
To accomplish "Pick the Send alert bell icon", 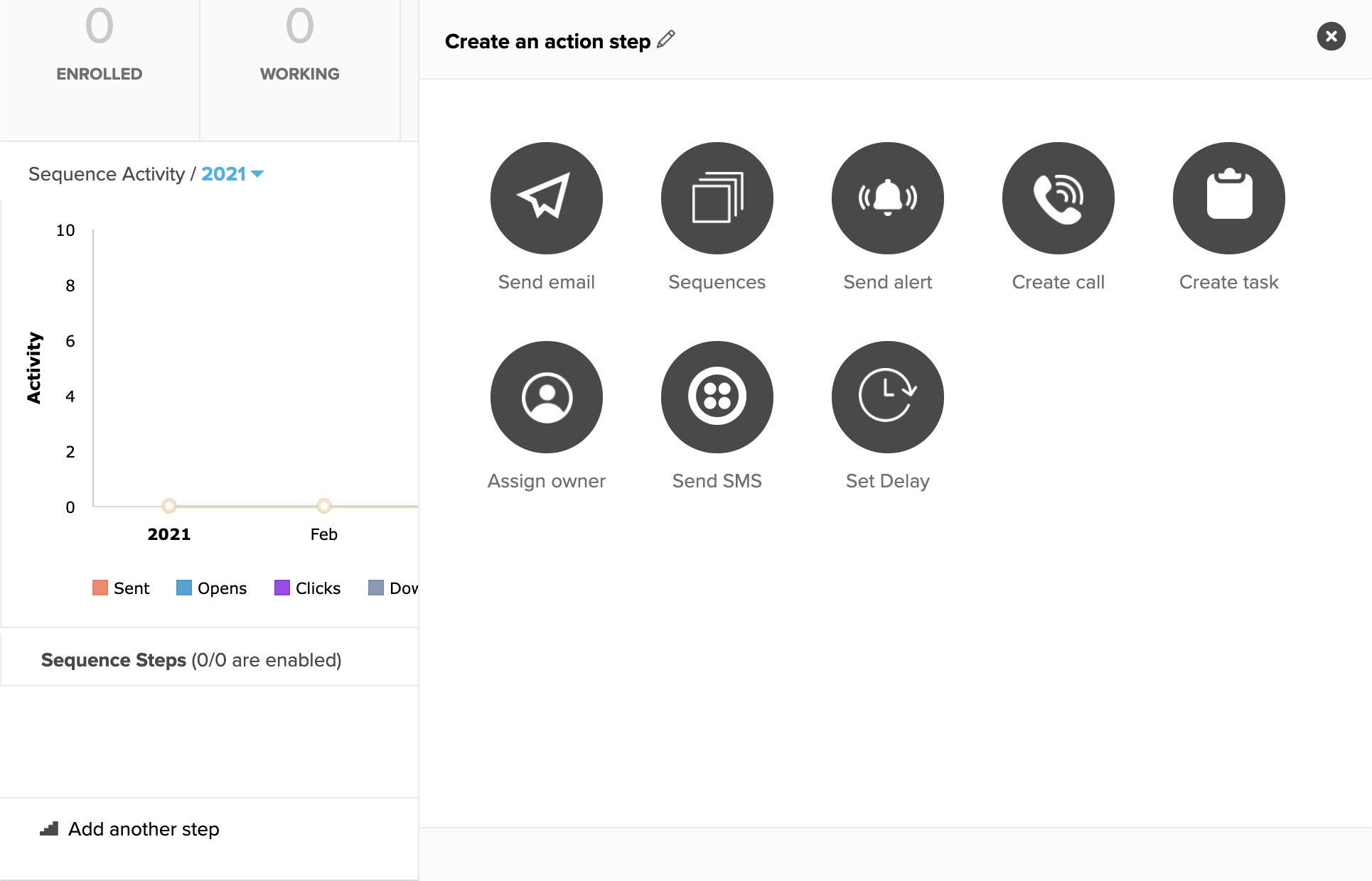I will (887, 198).
